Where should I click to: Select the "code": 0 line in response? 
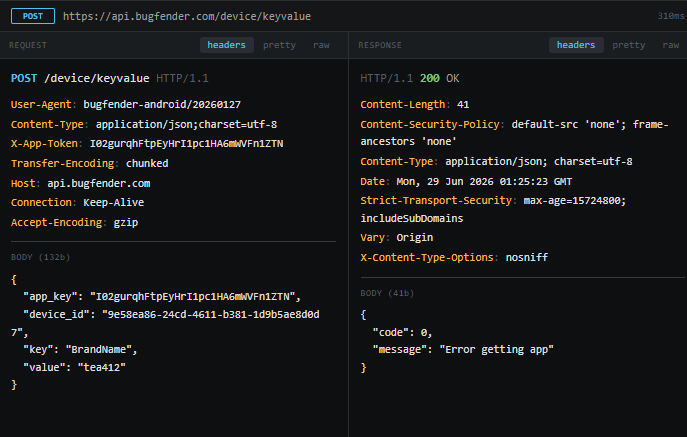point(402,333)
